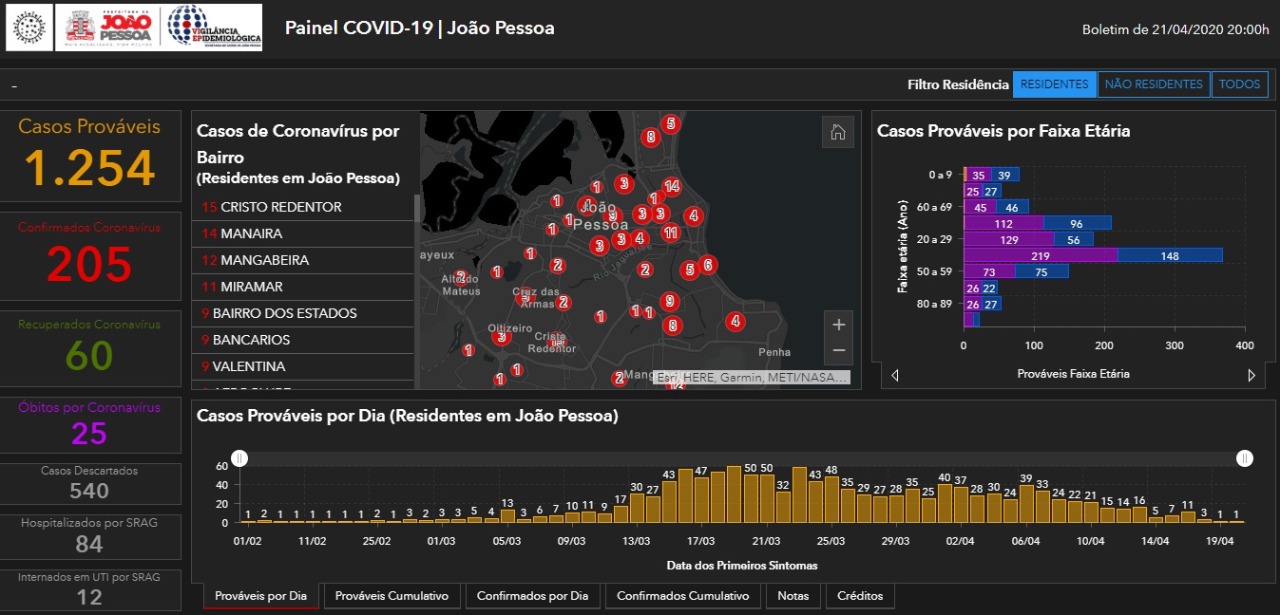Image resolution: width=1280 pixels, height=615 pixels.
Task: Open the Créditos tab
Action: tap(861, 596)
